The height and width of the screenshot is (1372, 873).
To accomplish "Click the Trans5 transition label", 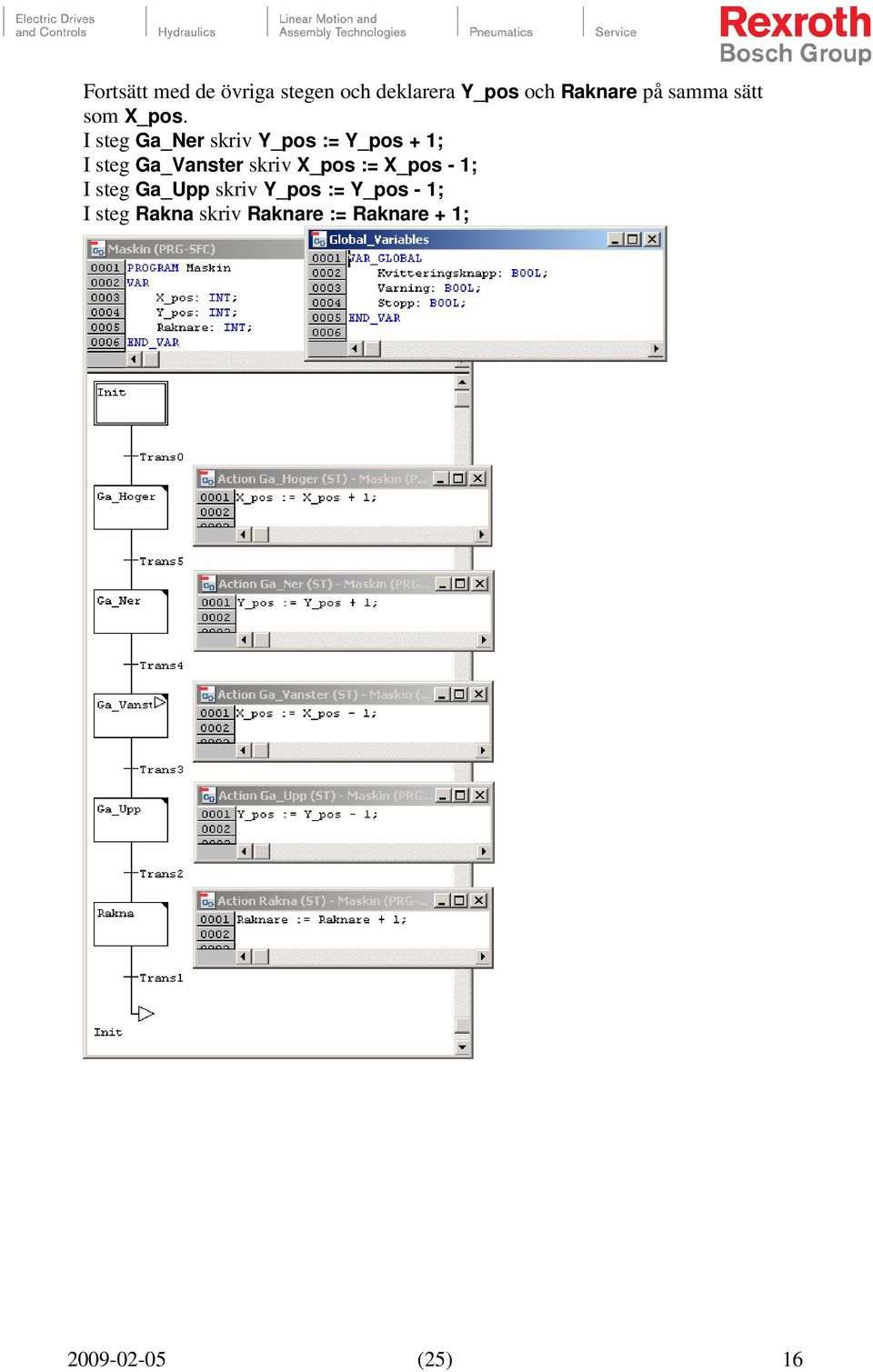I will point(161,561).
